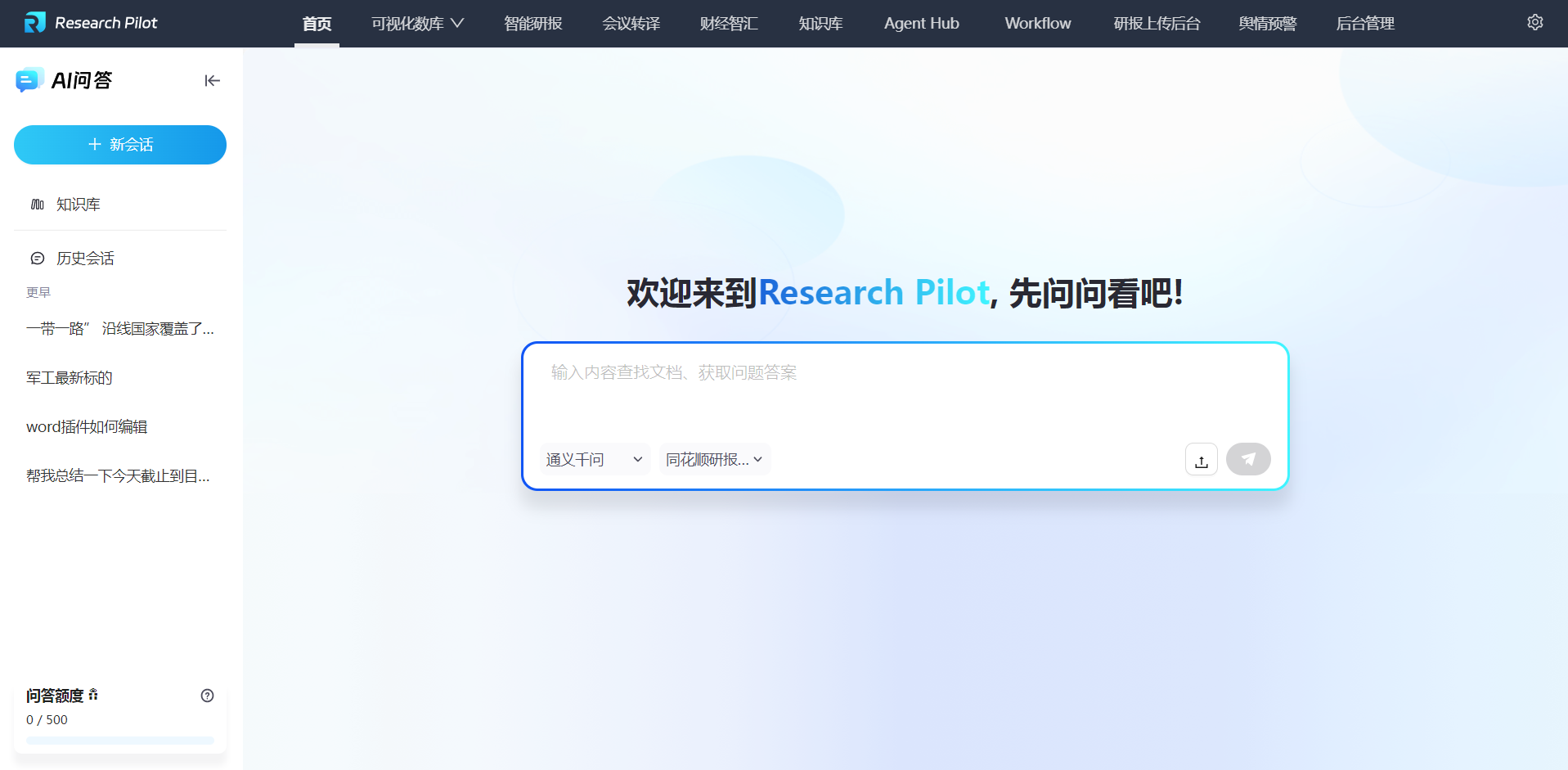Viewport: 1568px width, 770px height.
Task: Open history chat 军工最新标的
Action: point(70,378)
